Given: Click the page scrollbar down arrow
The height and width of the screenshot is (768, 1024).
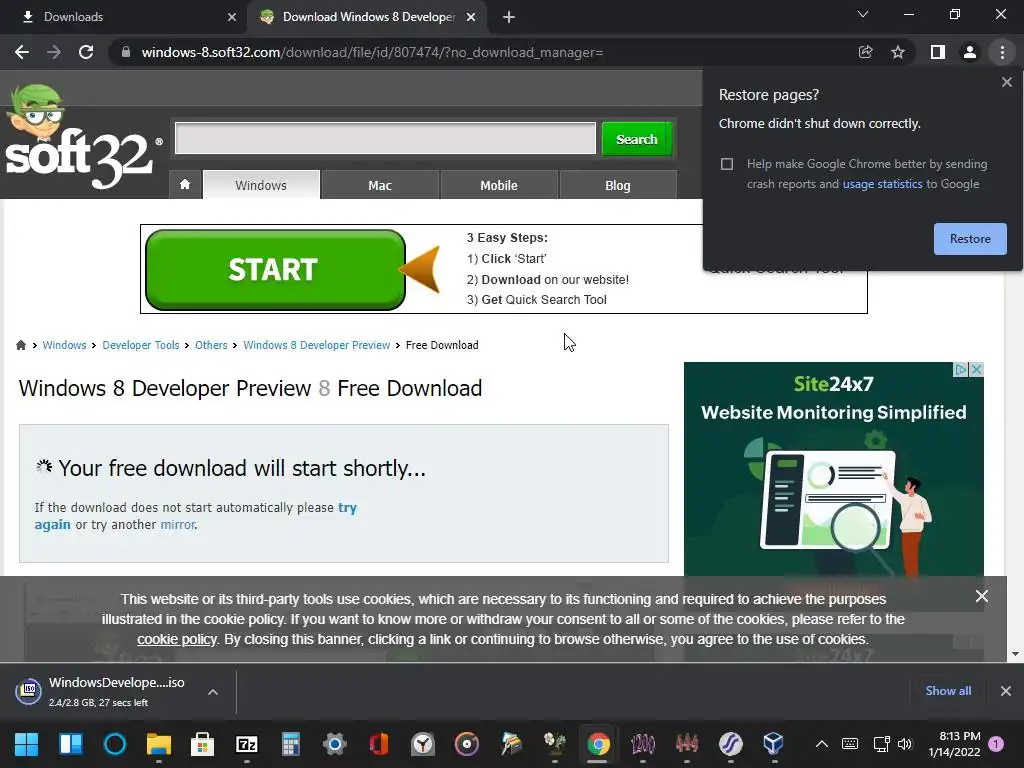Looking at the screenshot, I should (1015, 654).
